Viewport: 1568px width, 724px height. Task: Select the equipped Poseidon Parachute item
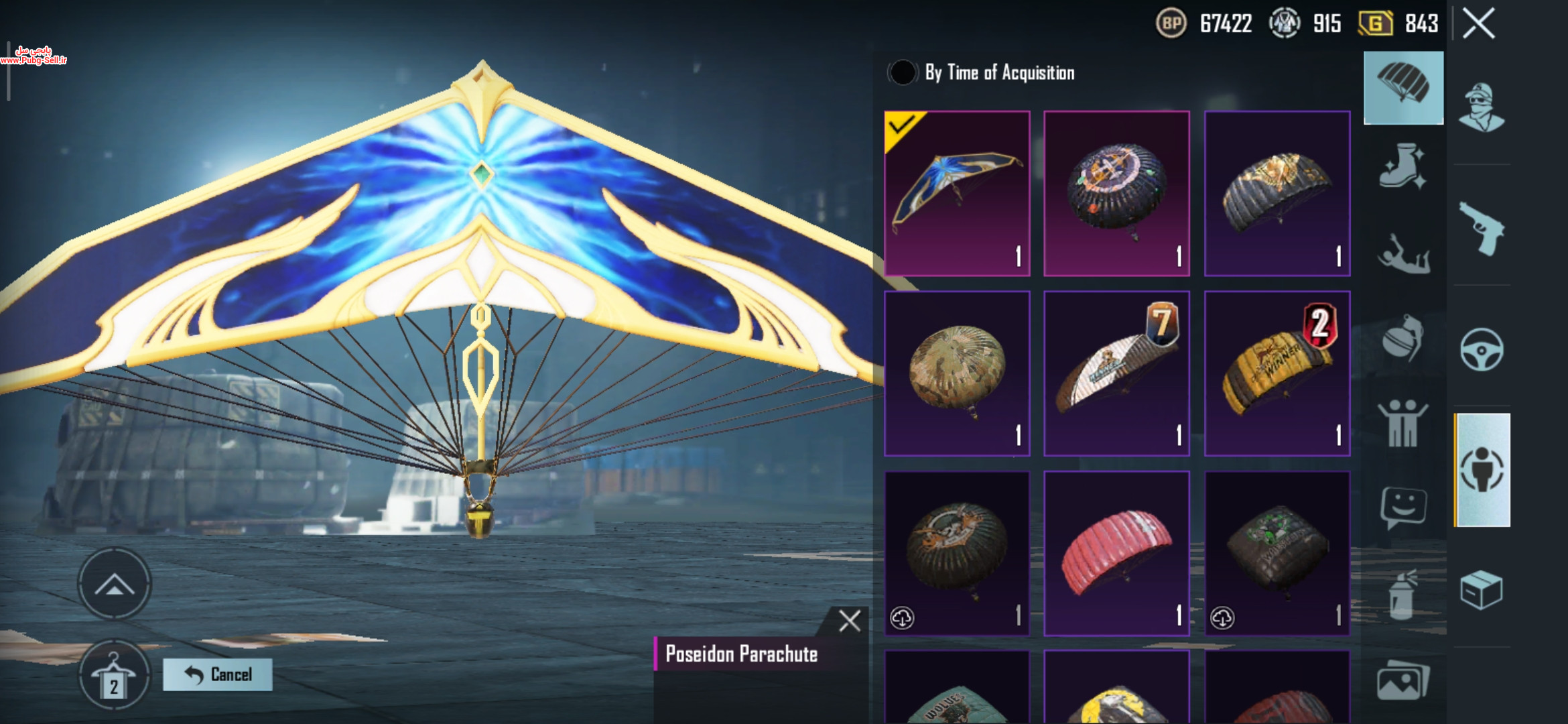(957, 194)
